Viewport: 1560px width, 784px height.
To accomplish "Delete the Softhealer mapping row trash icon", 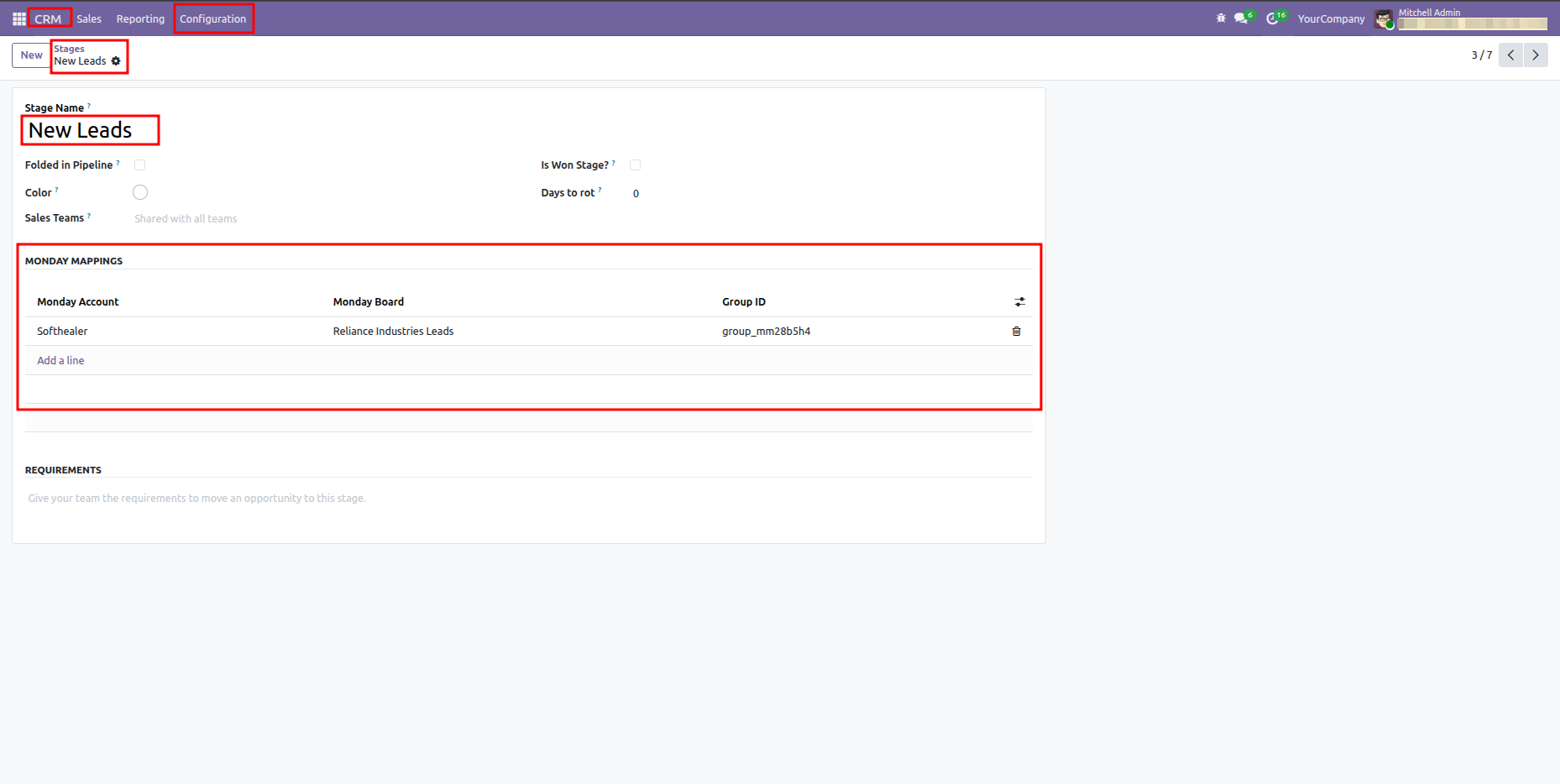I will pos(1016,332).
